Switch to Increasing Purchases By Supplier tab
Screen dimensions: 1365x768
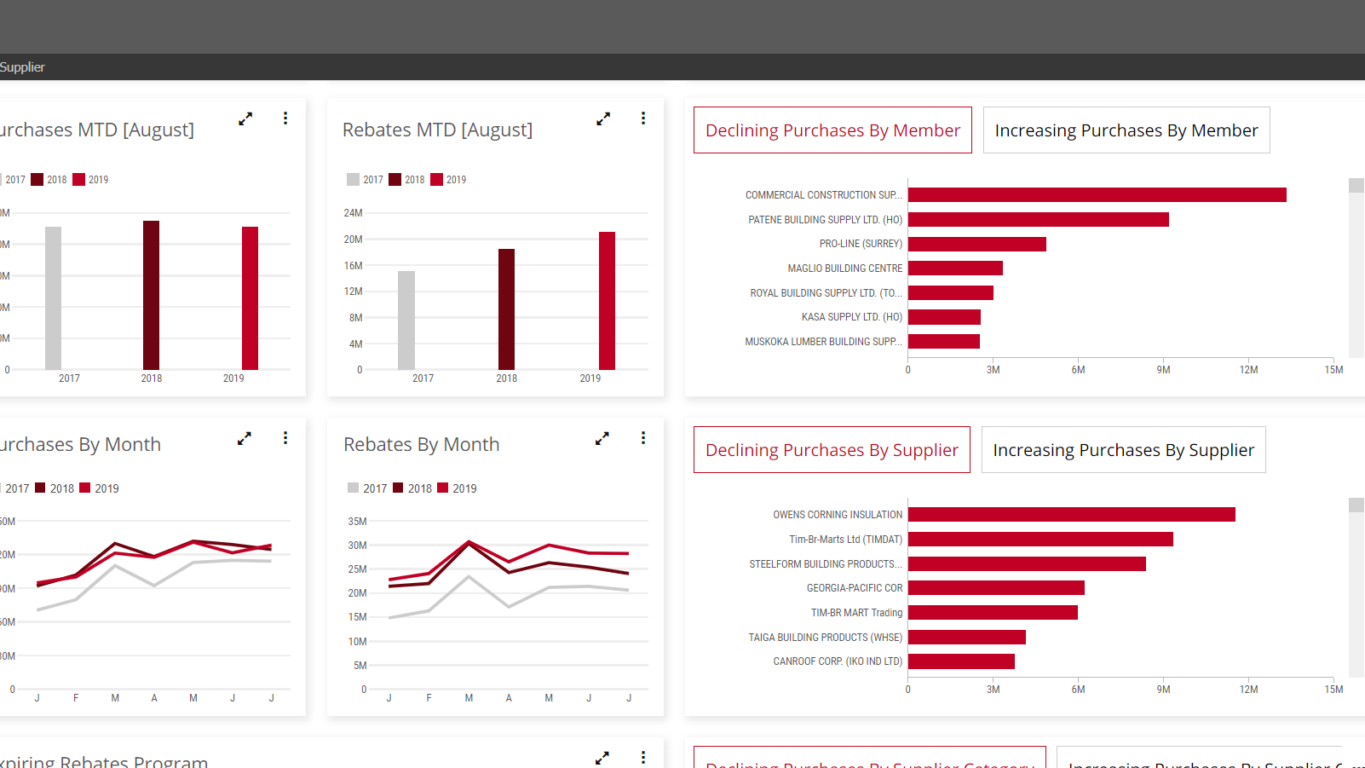(x=1123, y=450)
